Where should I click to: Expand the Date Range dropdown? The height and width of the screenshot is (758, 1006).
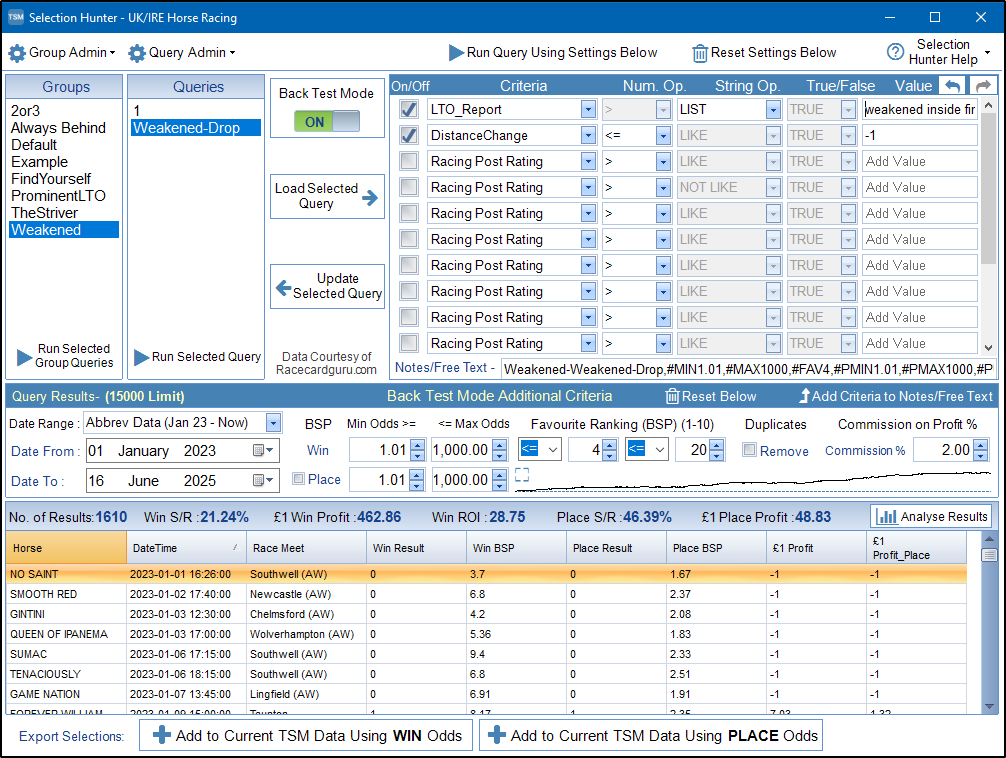[273, 423]
